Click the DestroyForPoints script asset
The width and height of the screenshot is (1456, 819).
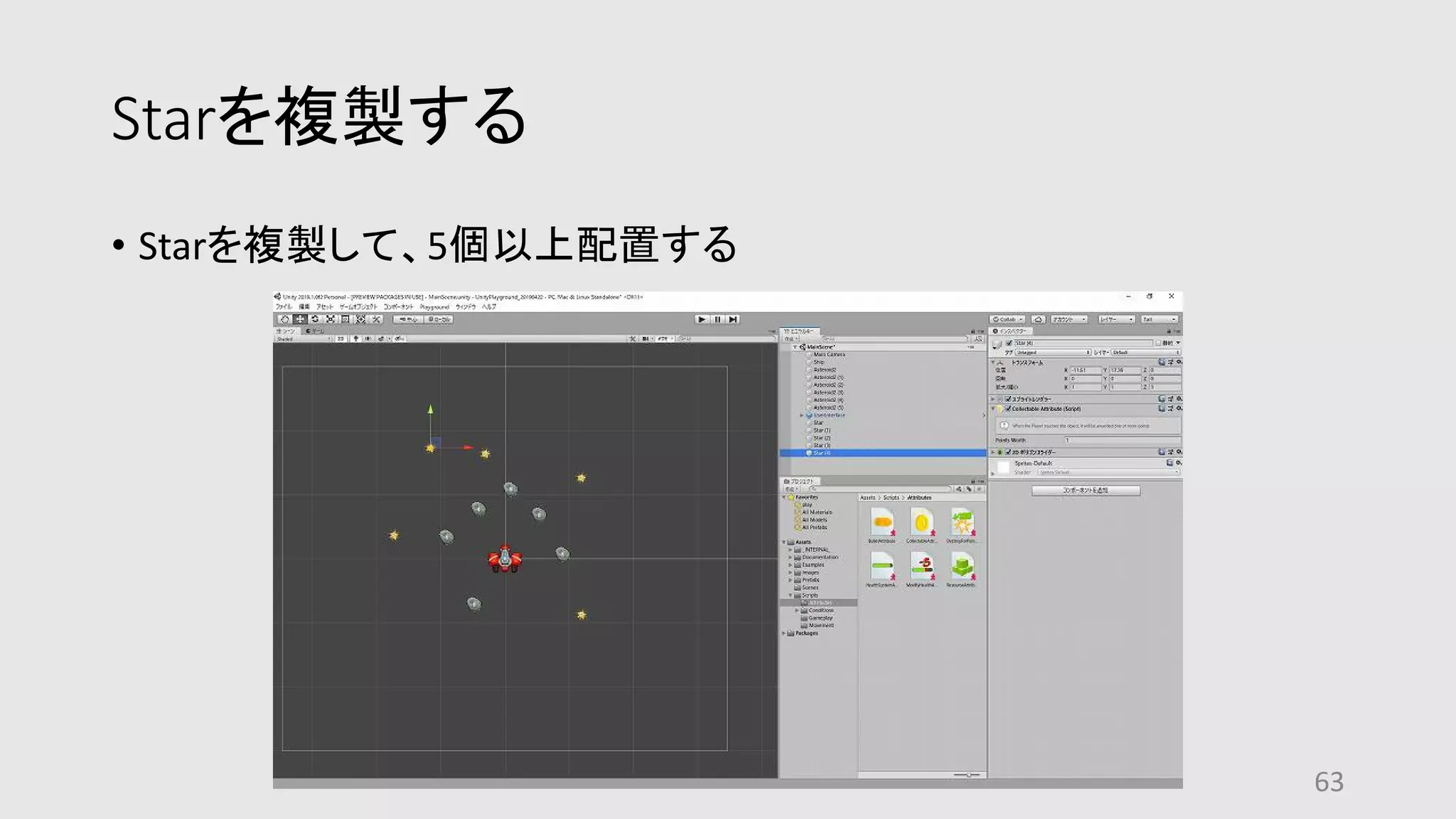click(963, 526)
